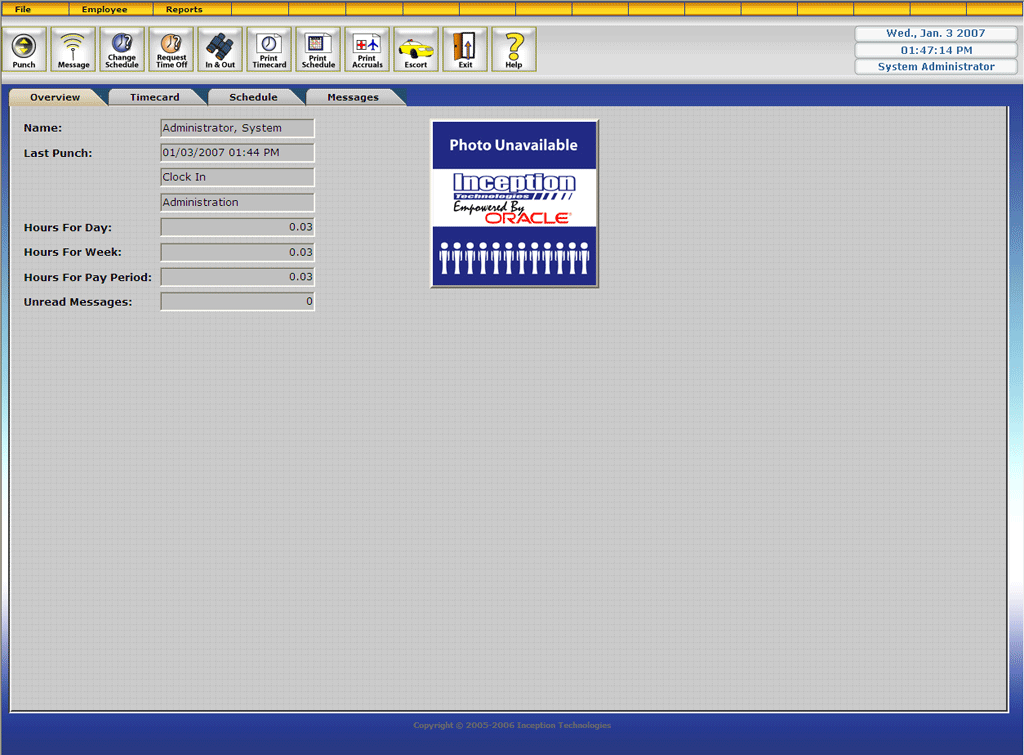Click the Escort taxi icon
This screenshot has height=755, width=1024.
click(x=416, y=49)
